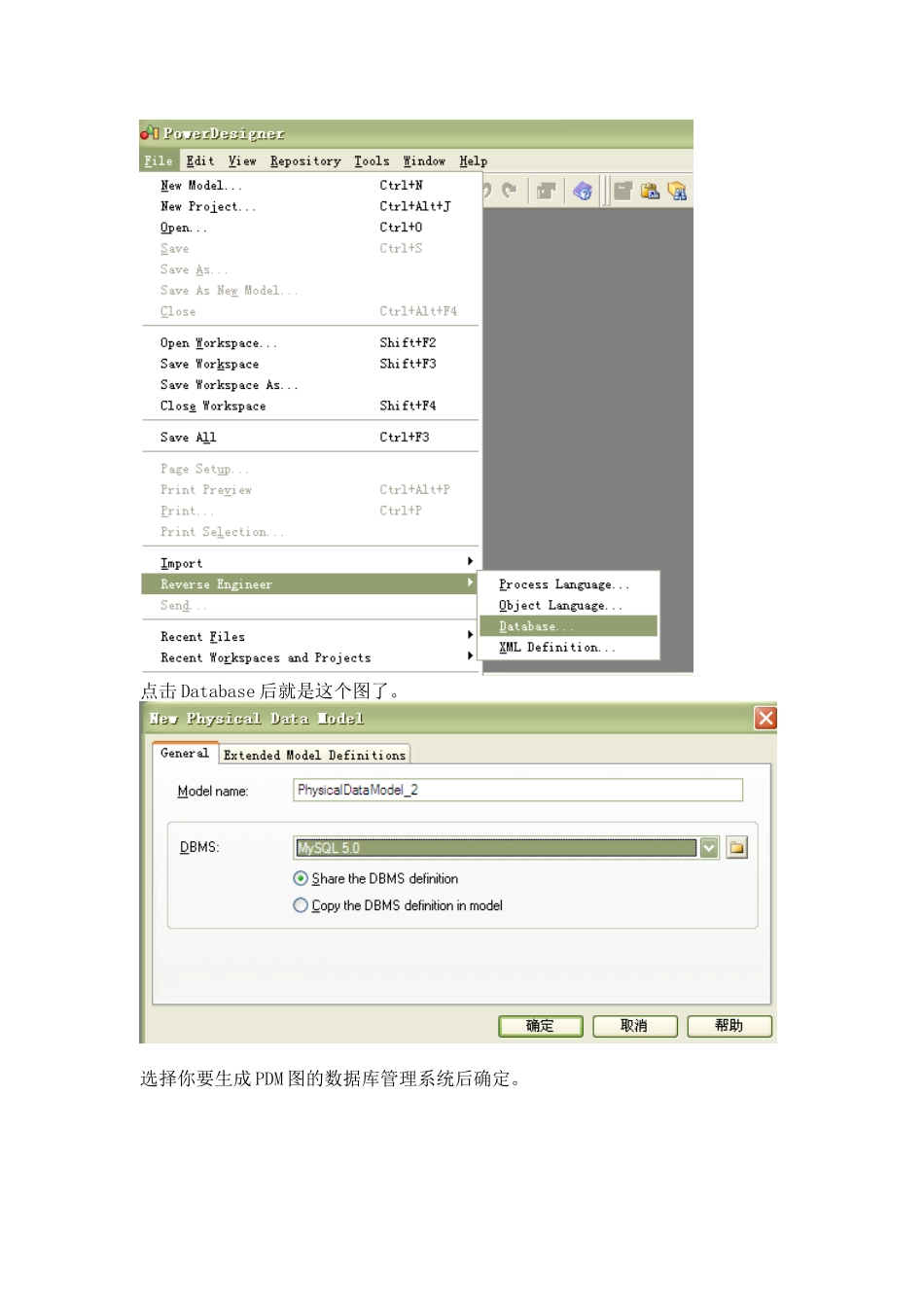Expand the Import submenu

click(x=310, y=563)
